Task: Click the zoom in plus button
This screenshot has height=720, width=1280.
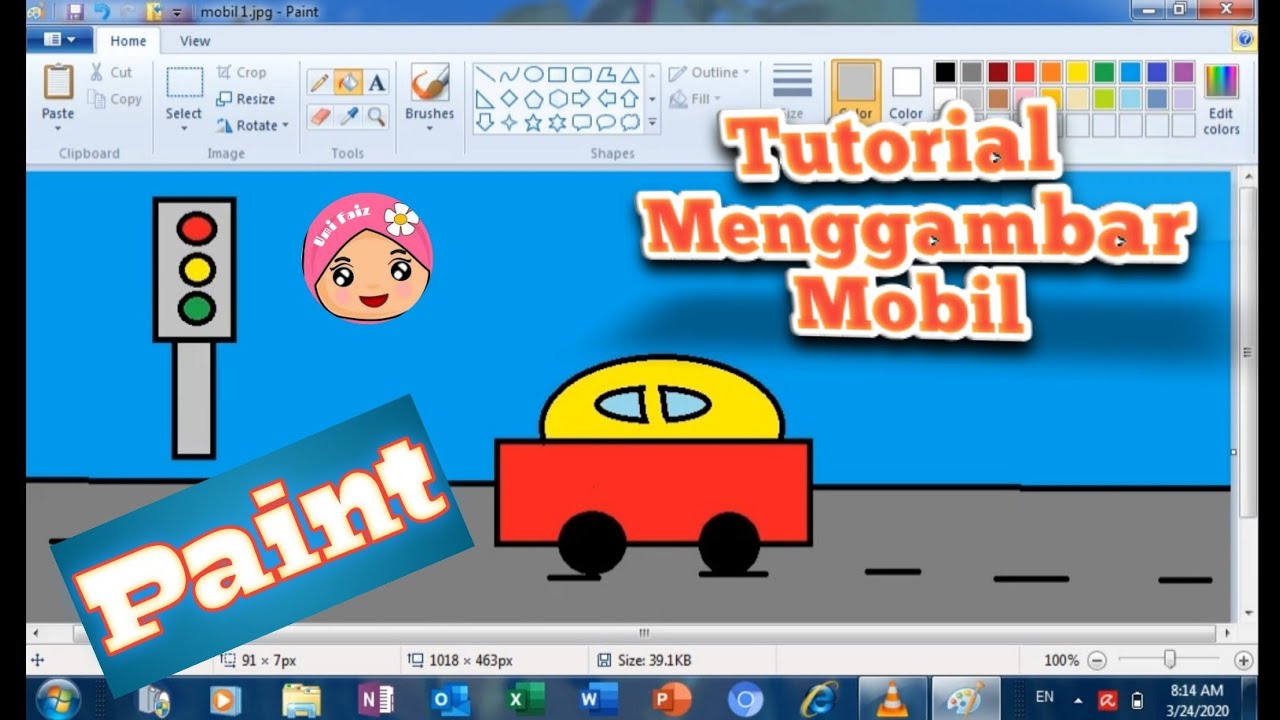Action: [1243, 660]
